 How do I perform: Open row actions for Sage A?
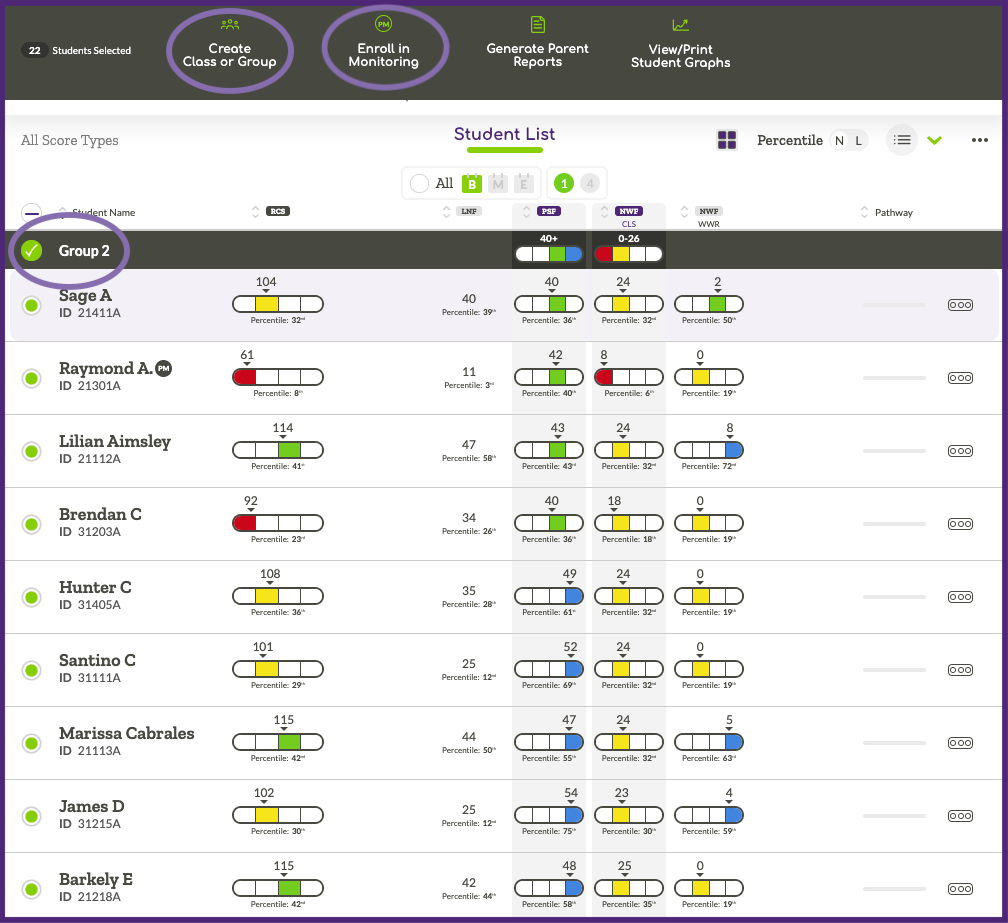click(x=960, y=305)
